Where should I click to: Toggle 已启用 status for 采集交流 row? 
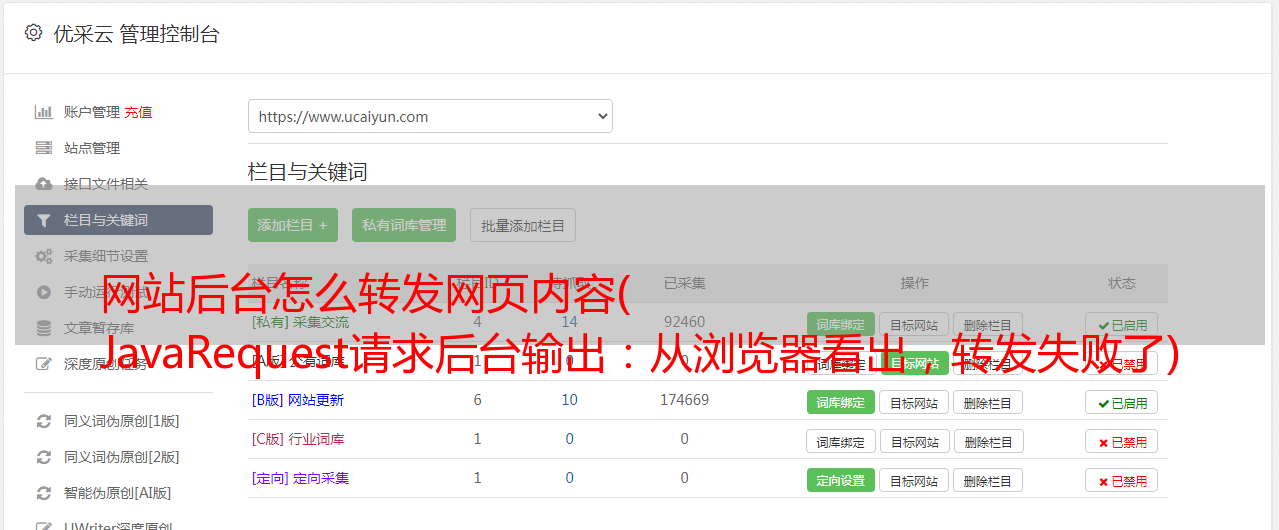1122,325
